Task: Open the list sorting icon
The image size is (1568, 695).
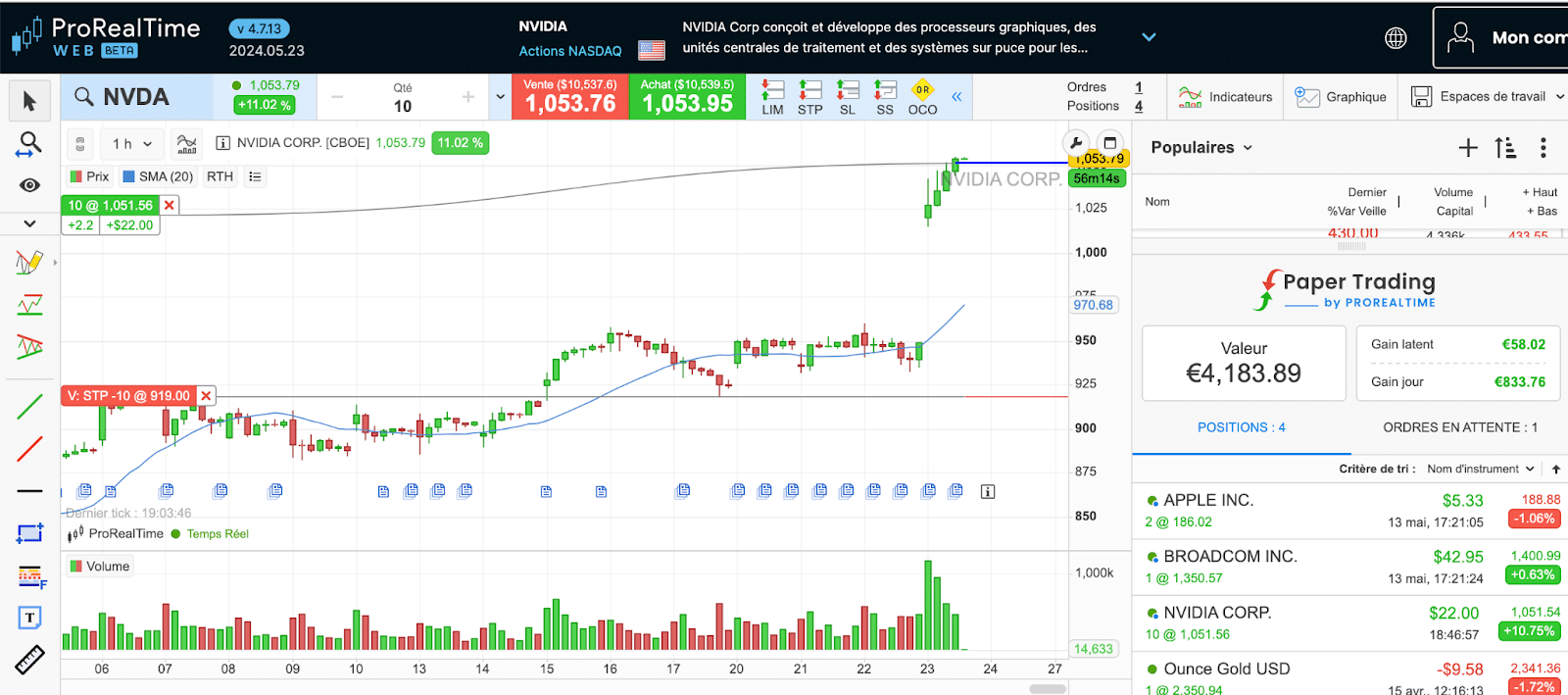Action: pyautogui.click(x=1505, y=148)
